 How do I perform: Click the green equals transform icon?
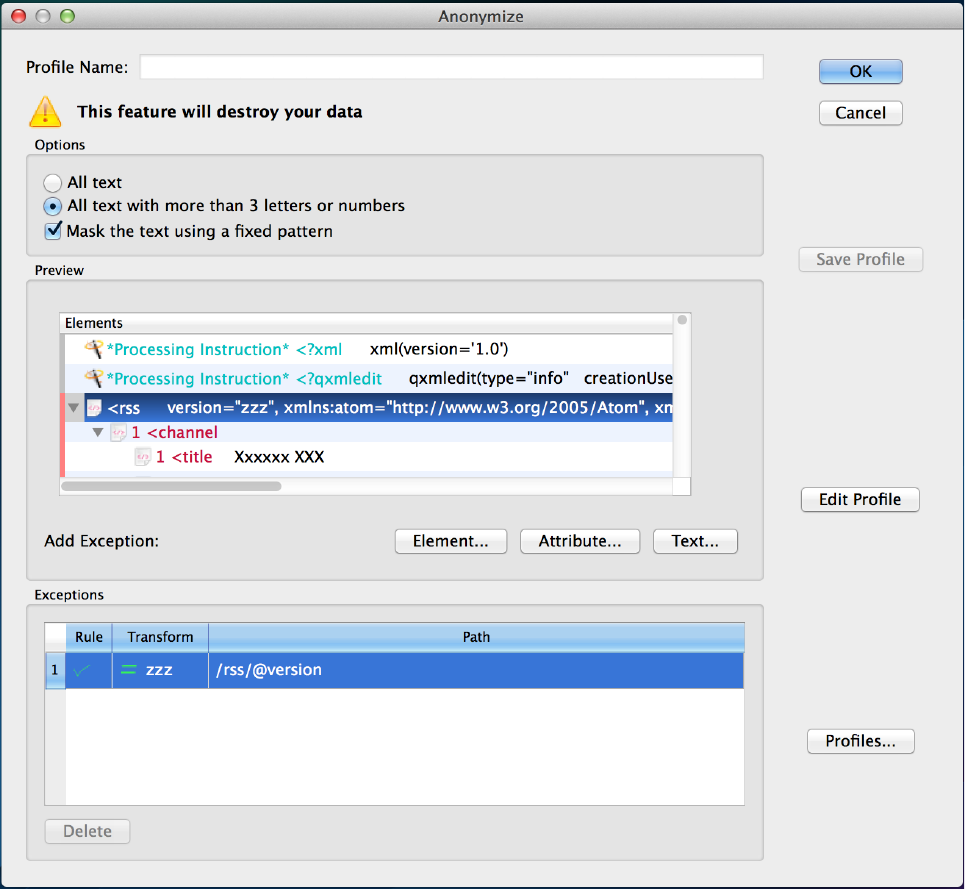(129, 670)
